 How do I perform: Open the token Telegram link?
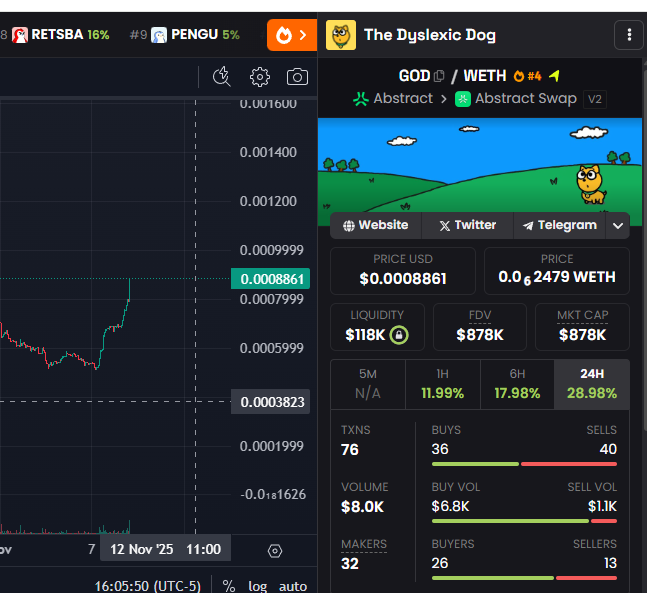point(560,225)
